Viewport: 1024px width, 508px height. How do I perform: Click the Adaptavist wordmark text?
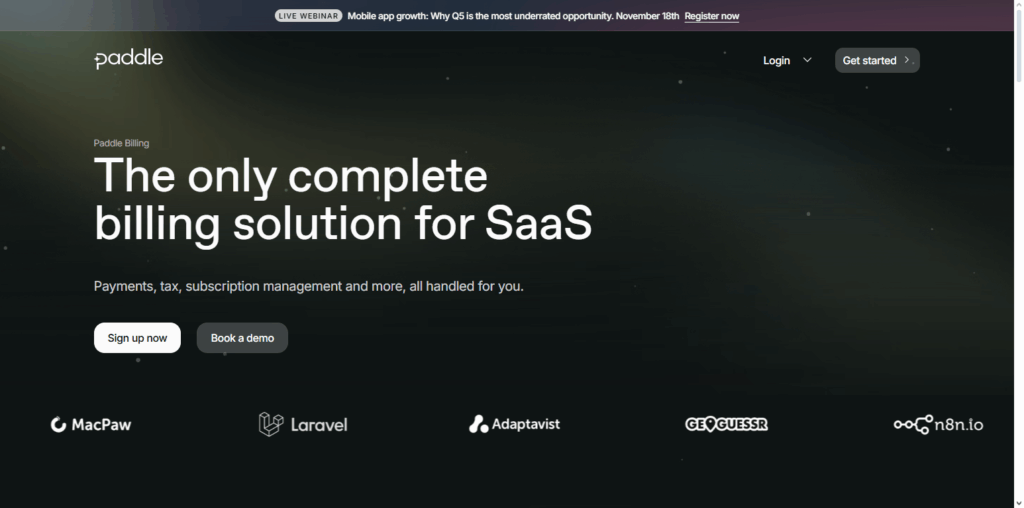[526, 425]
